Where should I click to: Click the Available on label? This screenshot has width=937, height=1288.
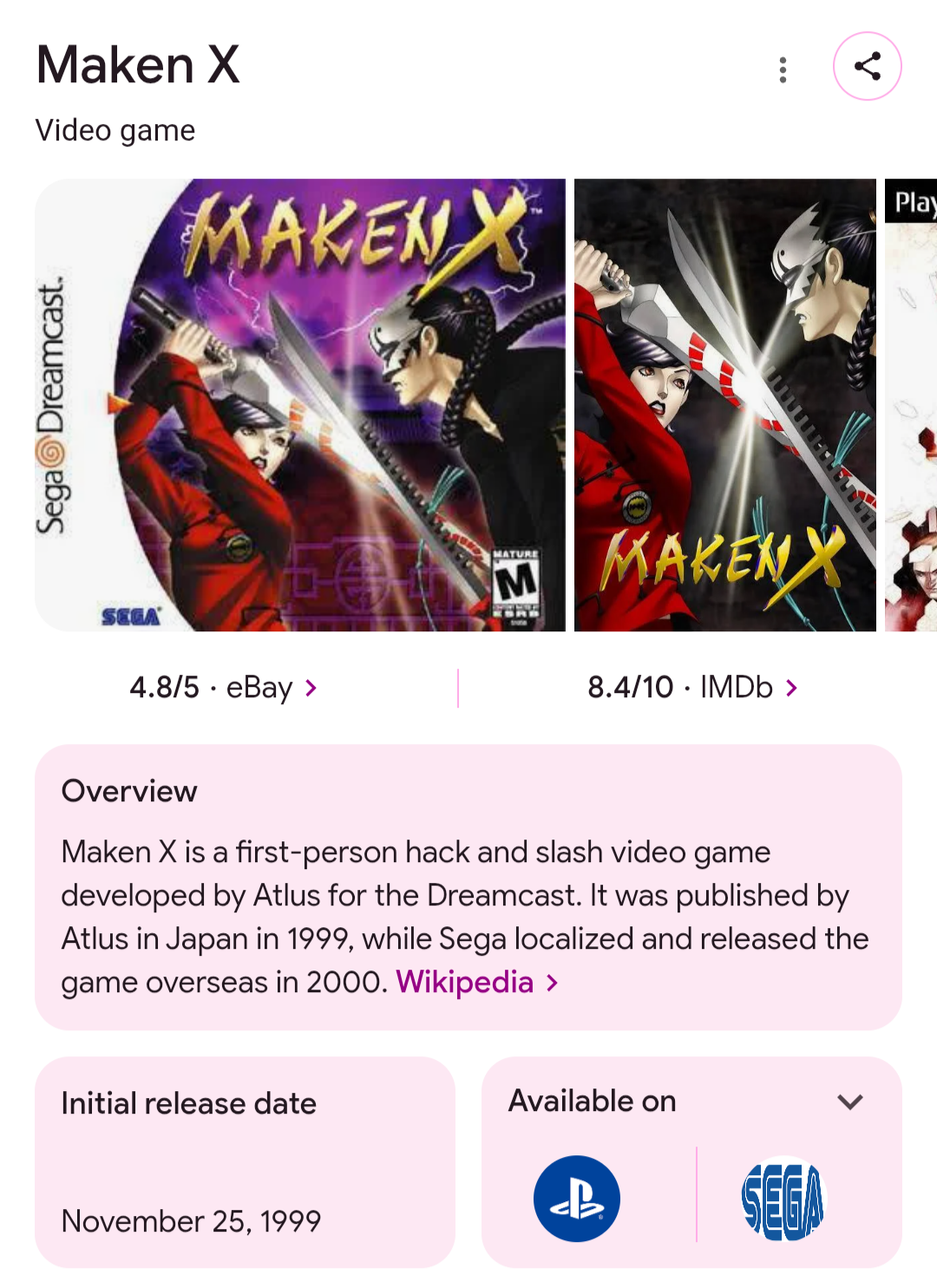point(593,1101)
